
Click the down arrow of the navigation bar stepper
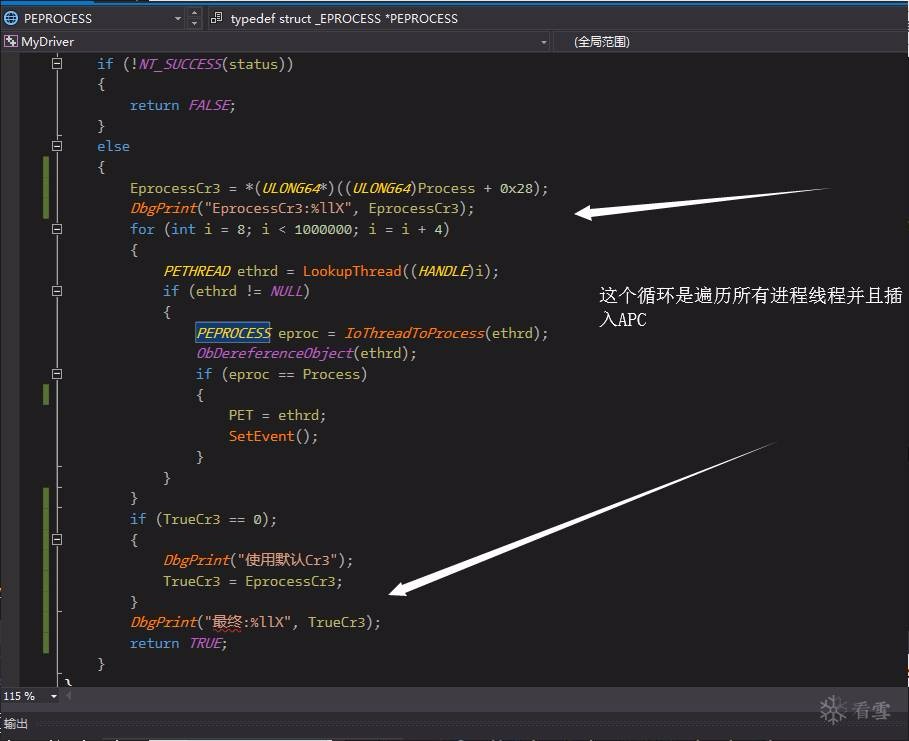point(194,24)
